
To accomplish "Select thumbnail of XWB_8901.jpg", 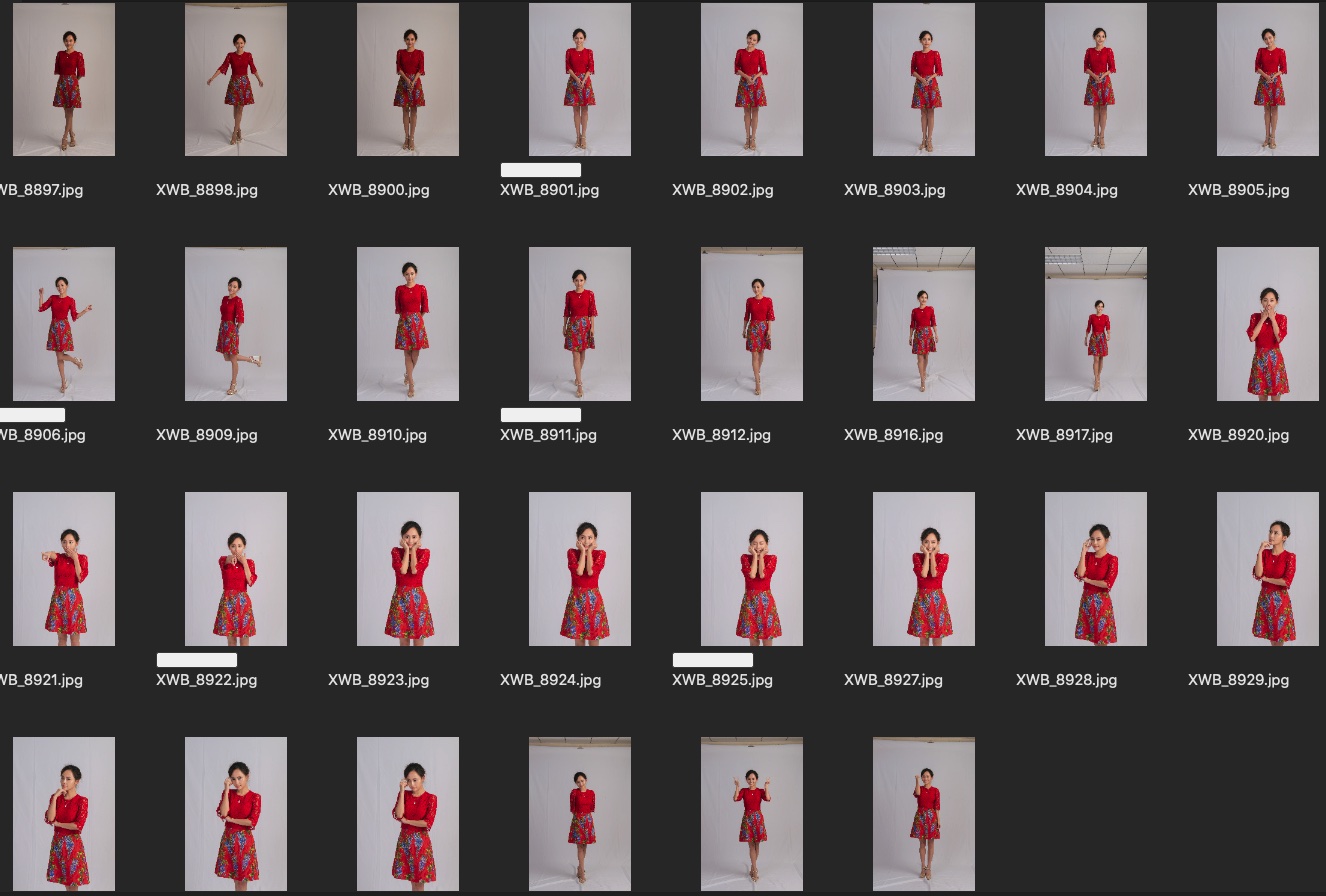I will point(580,80).
